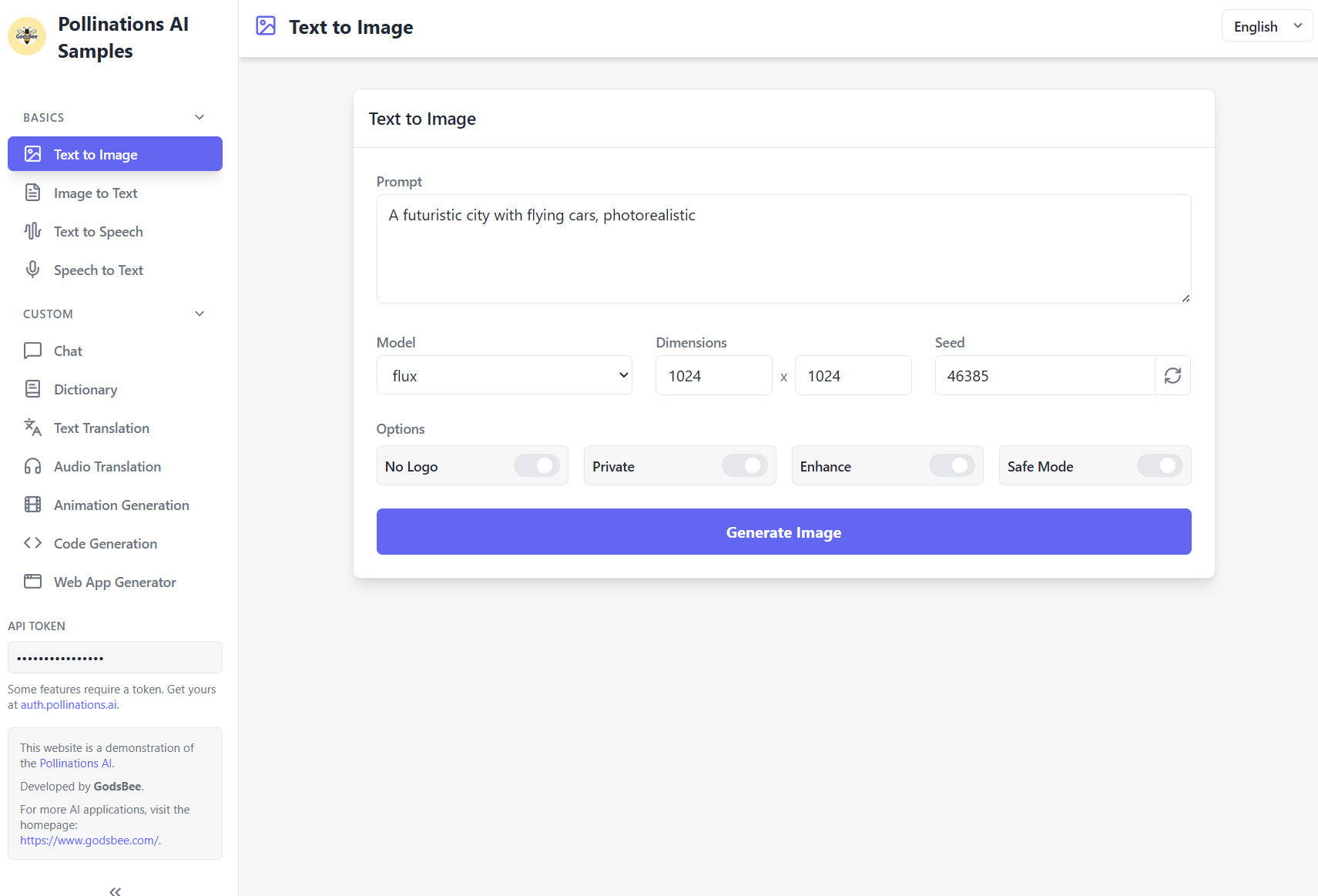This screenshot has width=1318, height=896.
Task: Turn on the Enhance toggle
Action: click(952, 465)
